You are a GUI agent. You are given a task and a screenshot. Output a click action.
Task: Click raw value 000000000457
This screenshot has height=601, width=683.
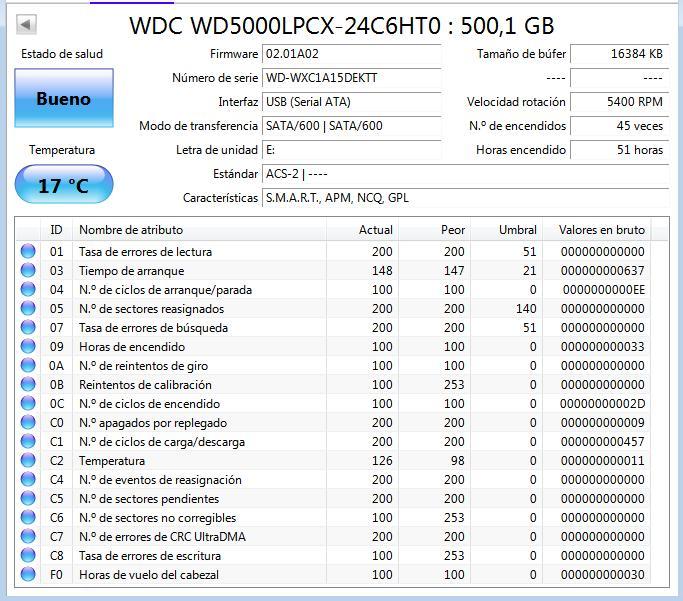(602, 442)
